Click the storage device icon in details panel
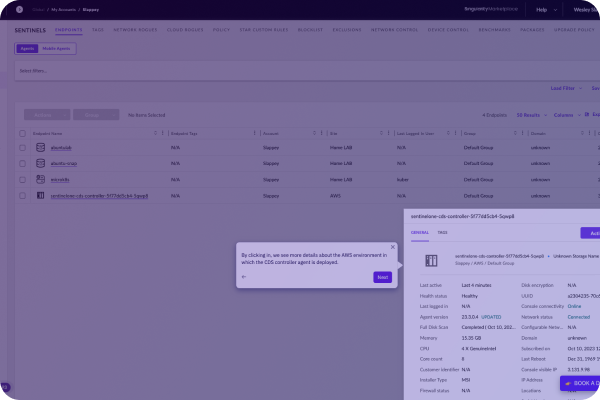Image resolution: width=600 pixels, height=400 pixels. tap(430, 261)
